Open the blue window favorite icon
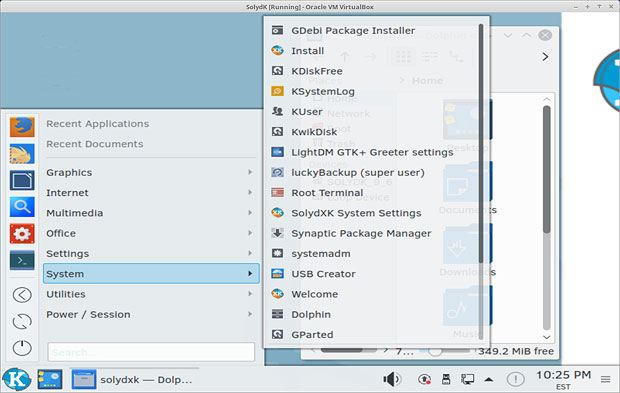The width and height of the screenshot is (620, 393). [x=22, y=180]
